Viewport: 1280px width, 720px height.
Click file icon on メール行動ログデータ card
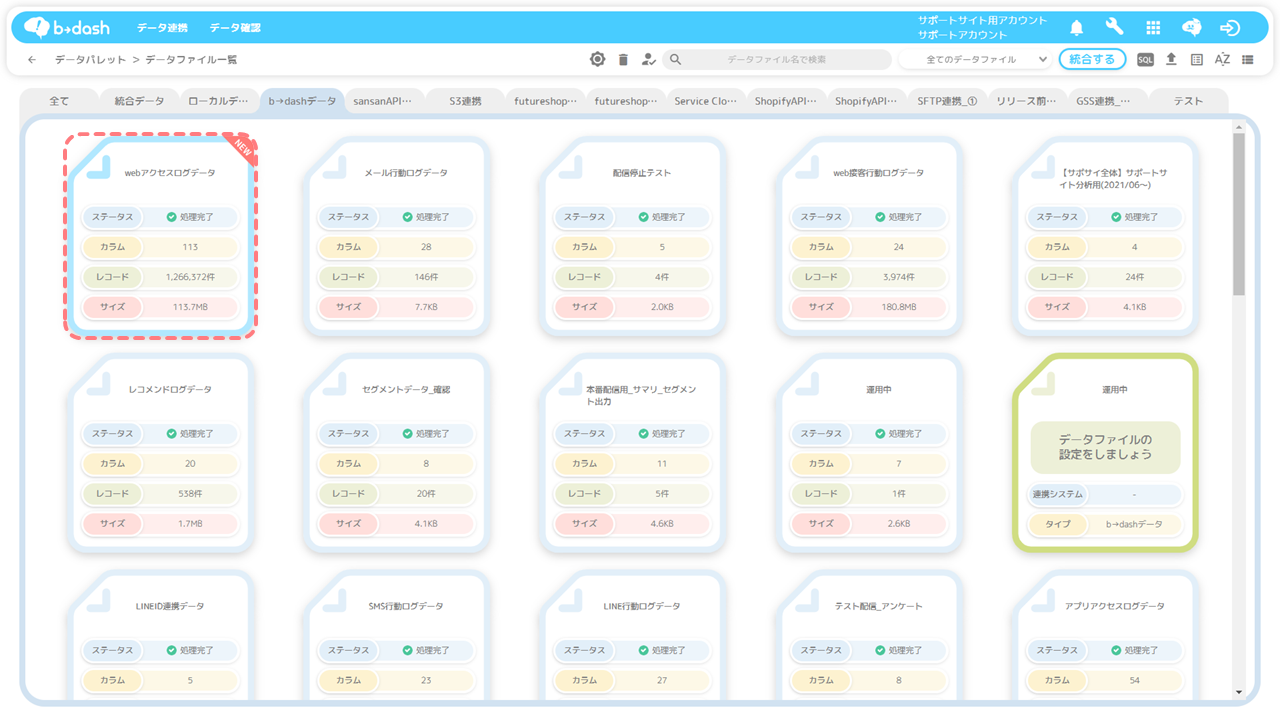pos(335,166)
